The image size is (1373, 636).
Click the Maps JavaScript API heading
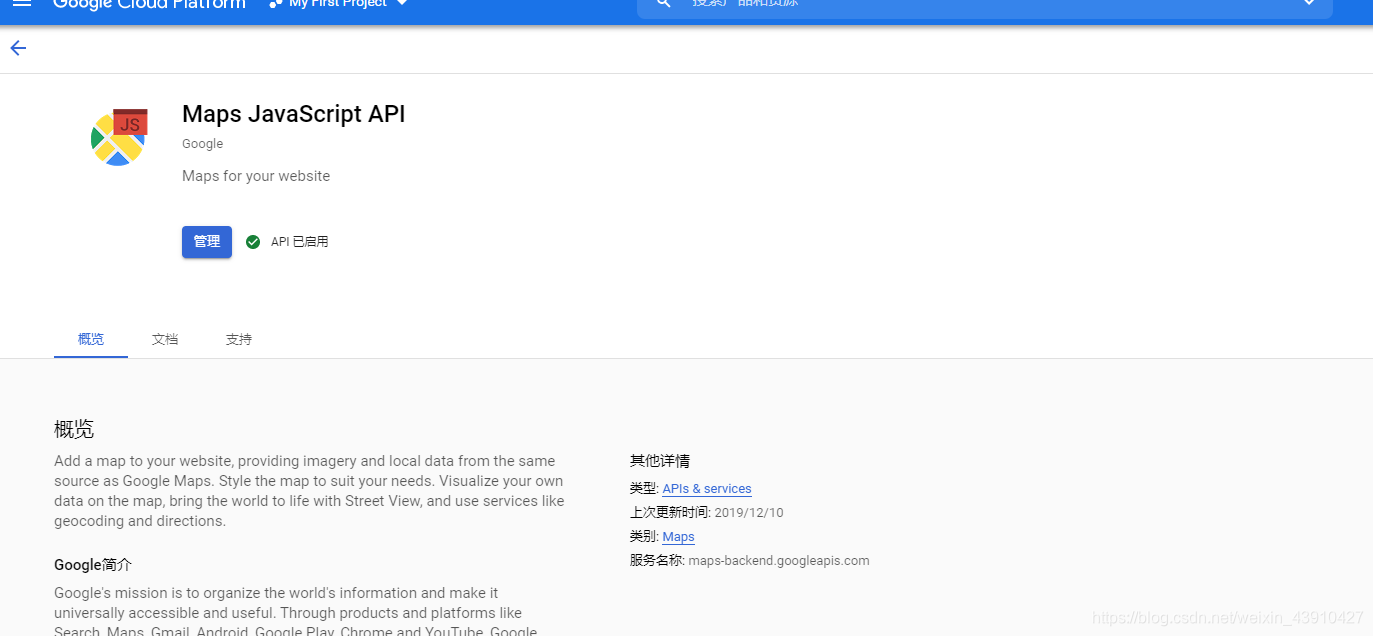294,114
